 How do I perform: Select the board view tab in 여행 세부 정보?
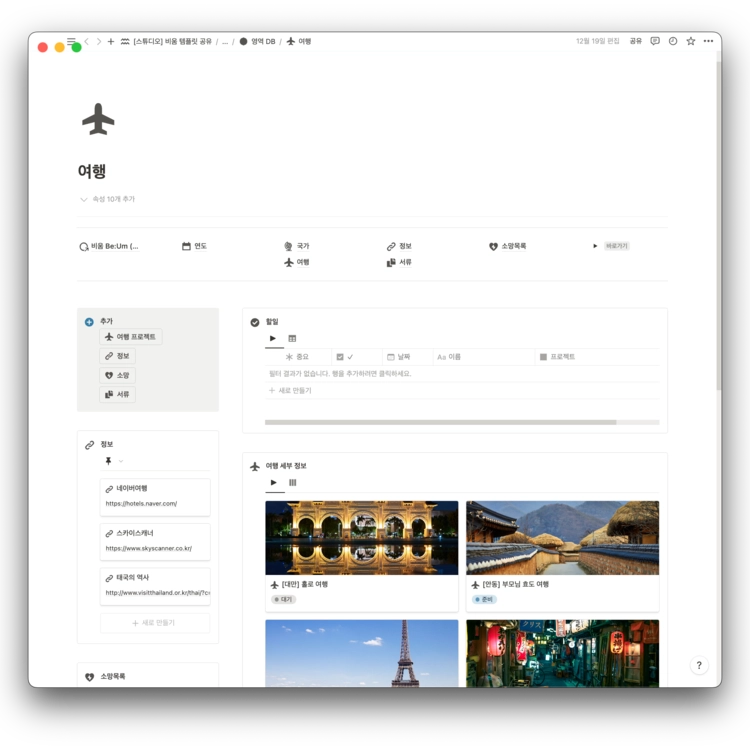[x=293, y=483]
